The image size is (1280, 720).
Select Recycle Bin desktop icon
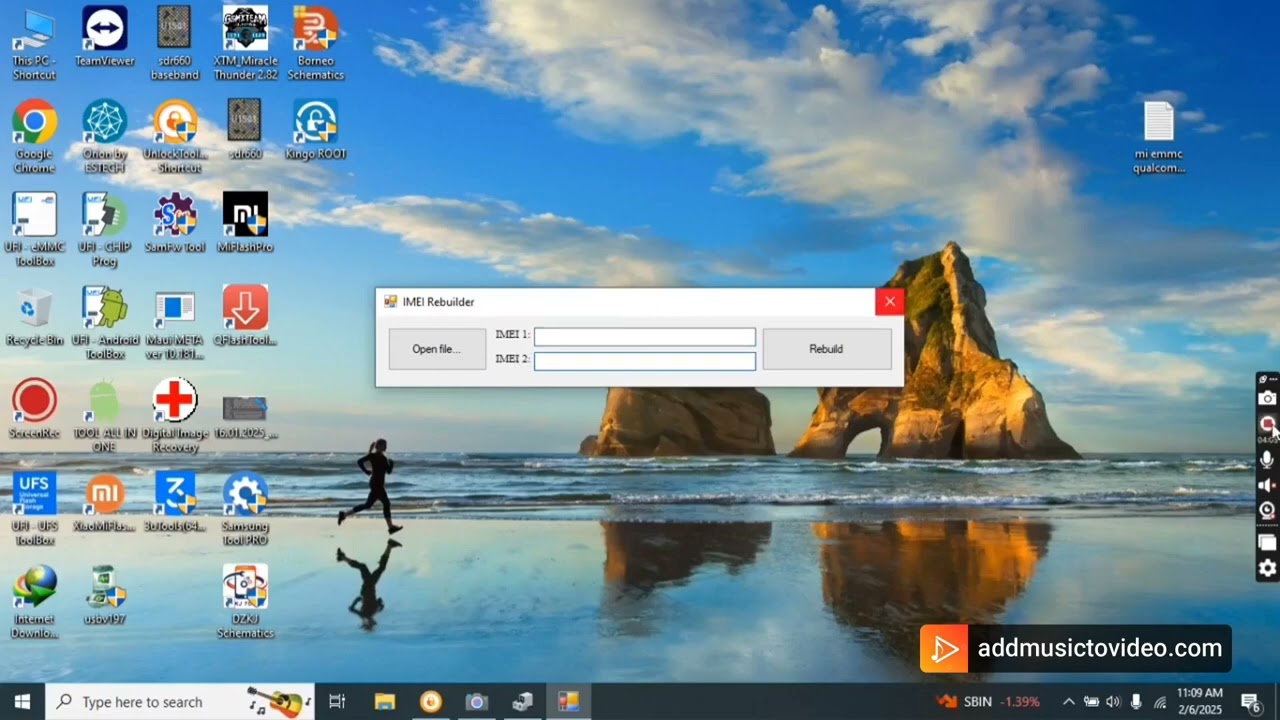(34, 316)
